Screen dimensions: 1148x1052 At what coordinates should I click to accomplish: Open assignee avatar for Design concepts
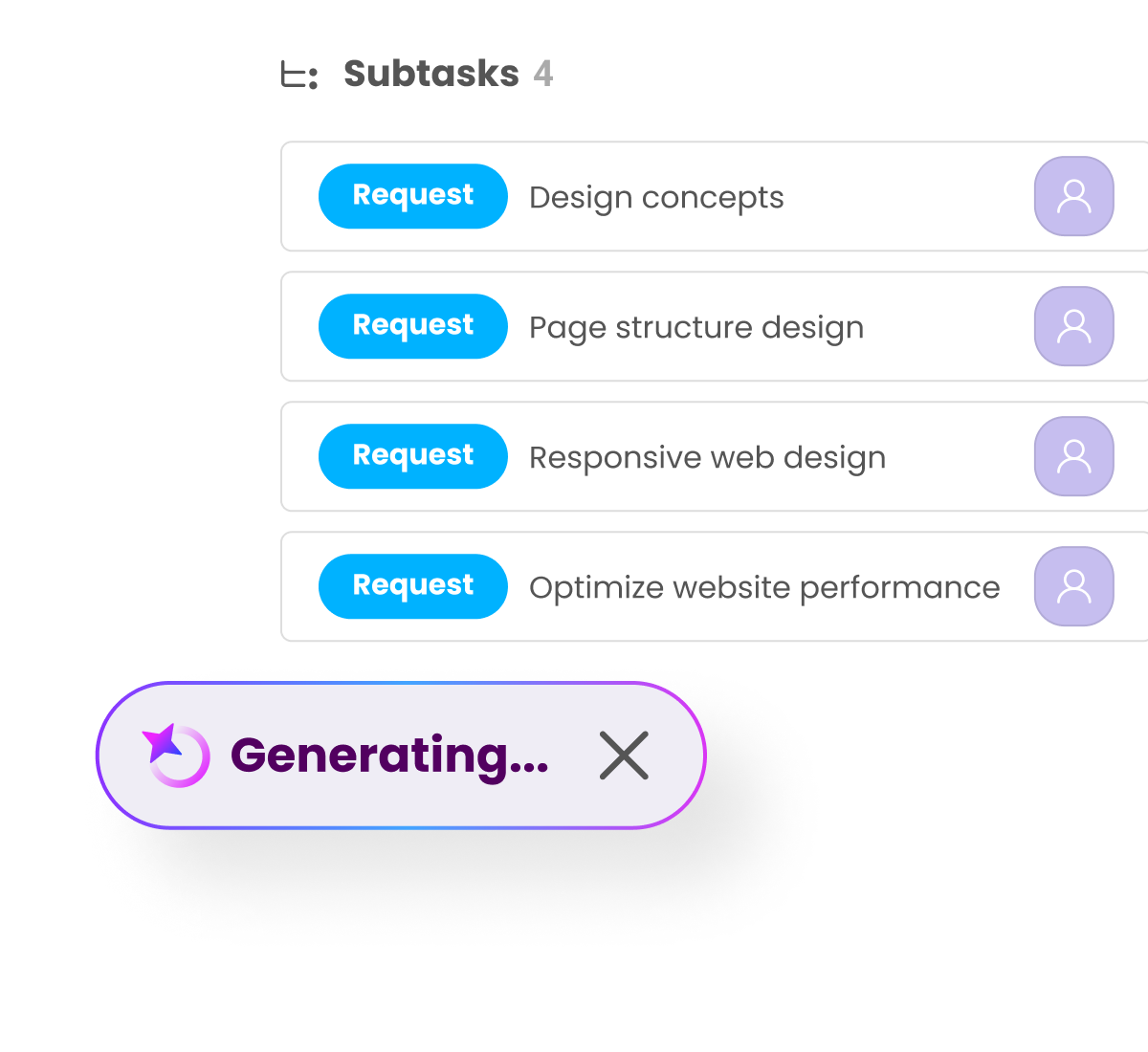click(x=1073, y=196)
